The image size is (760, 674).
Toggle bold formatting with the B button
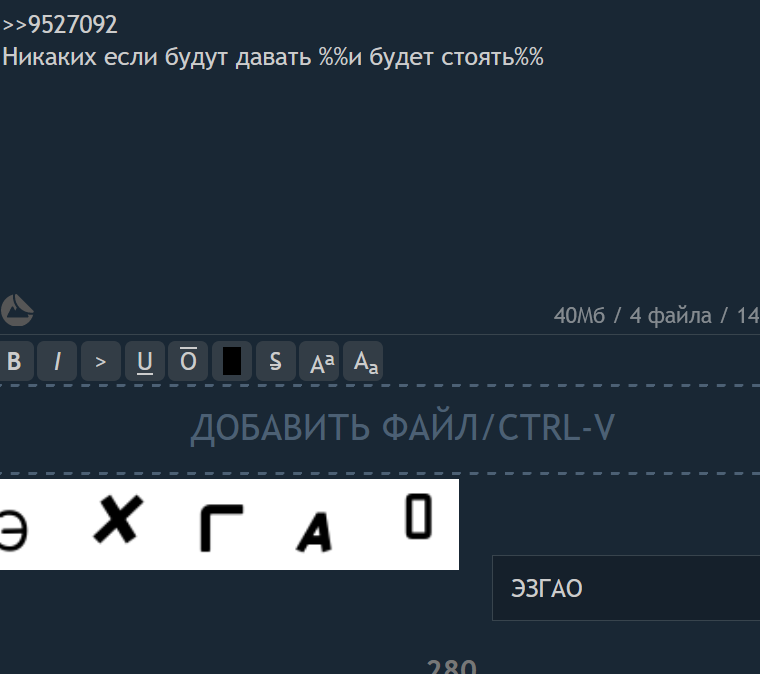click(x=15, y=361)
